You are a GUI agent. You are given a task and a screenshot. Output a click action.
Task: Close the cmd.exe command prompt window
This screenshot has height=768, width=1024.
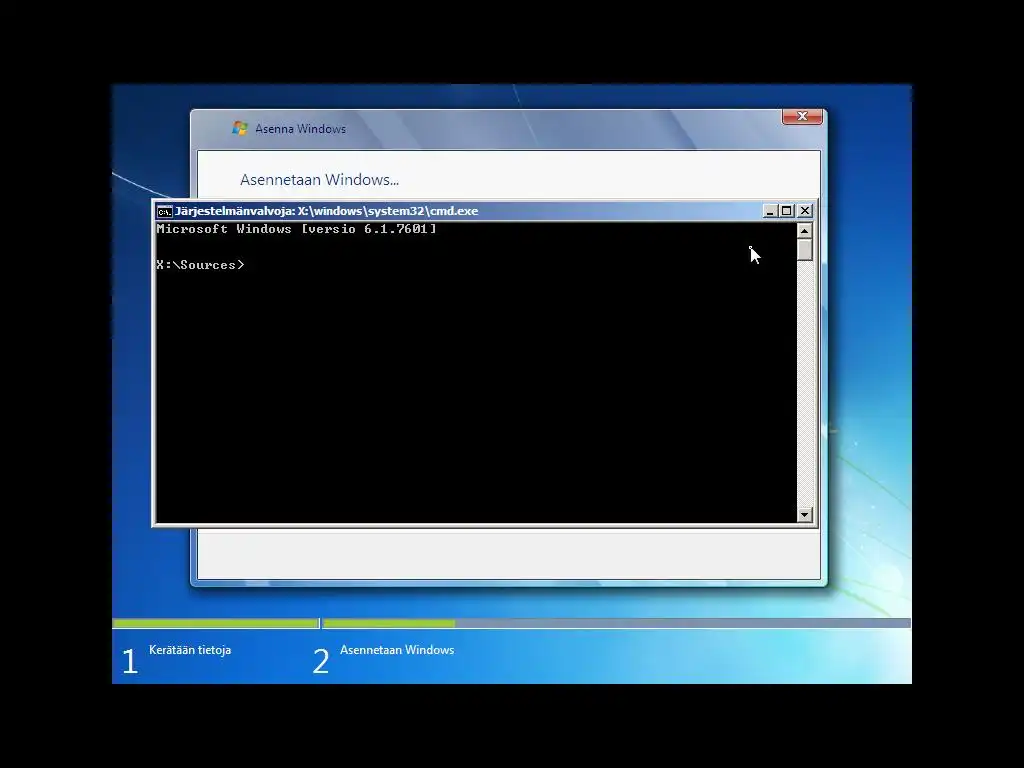[x=805, y=211]
